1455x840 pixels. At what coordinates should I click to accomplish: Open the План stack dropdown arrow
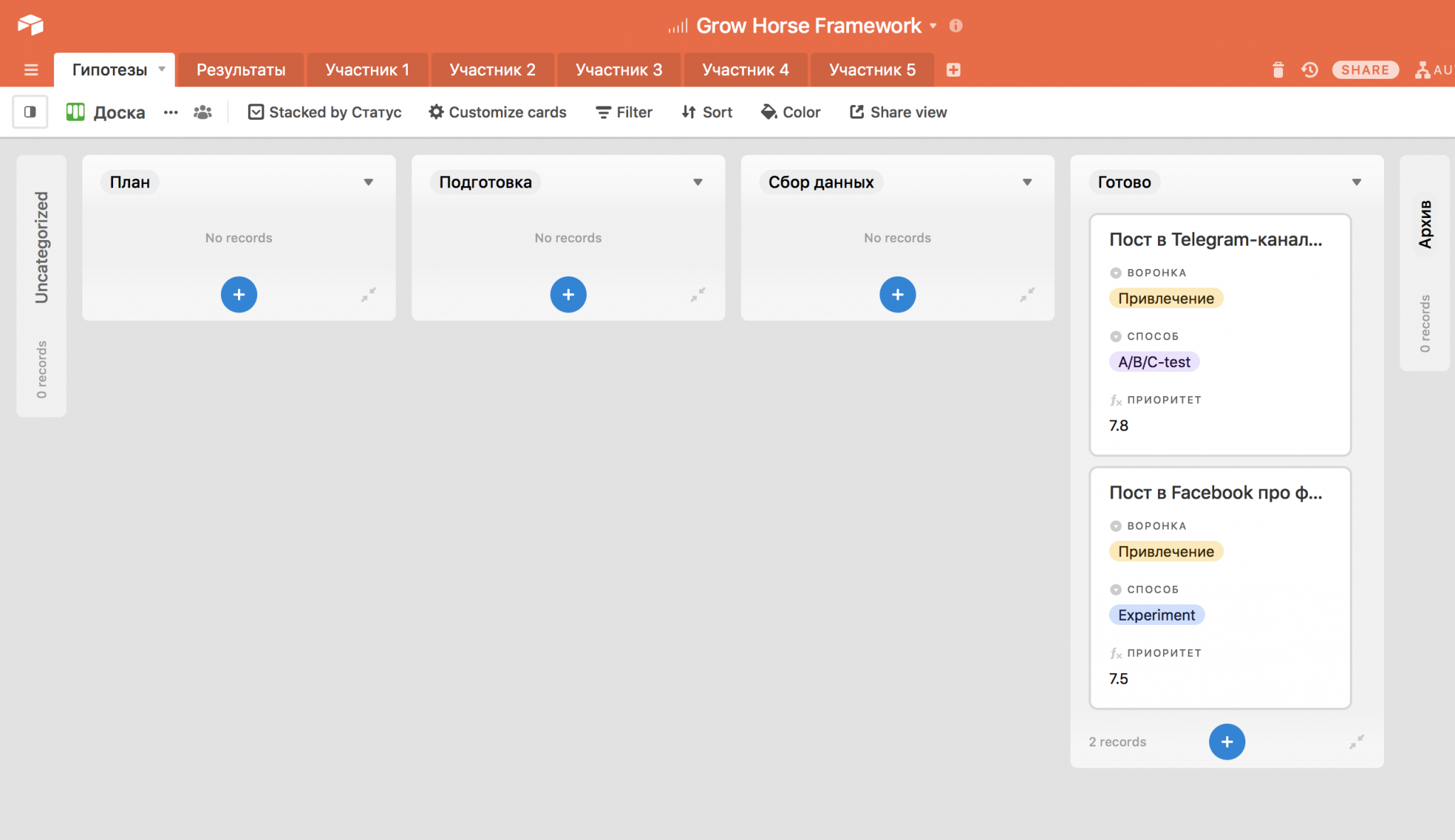(x=368, y=182)
